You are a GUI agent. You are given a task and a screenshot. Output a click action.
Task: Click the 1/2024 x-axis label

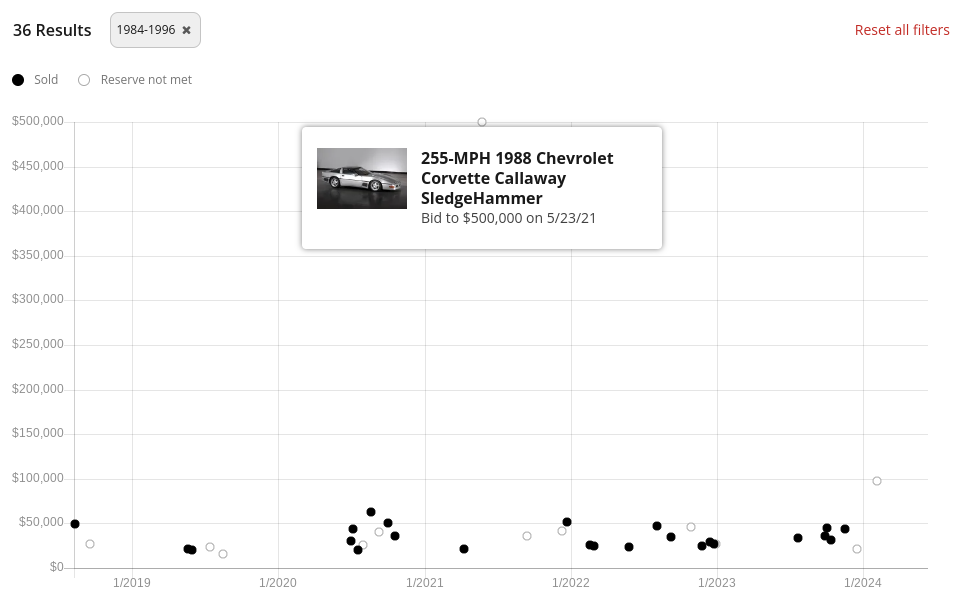[863, 583]
